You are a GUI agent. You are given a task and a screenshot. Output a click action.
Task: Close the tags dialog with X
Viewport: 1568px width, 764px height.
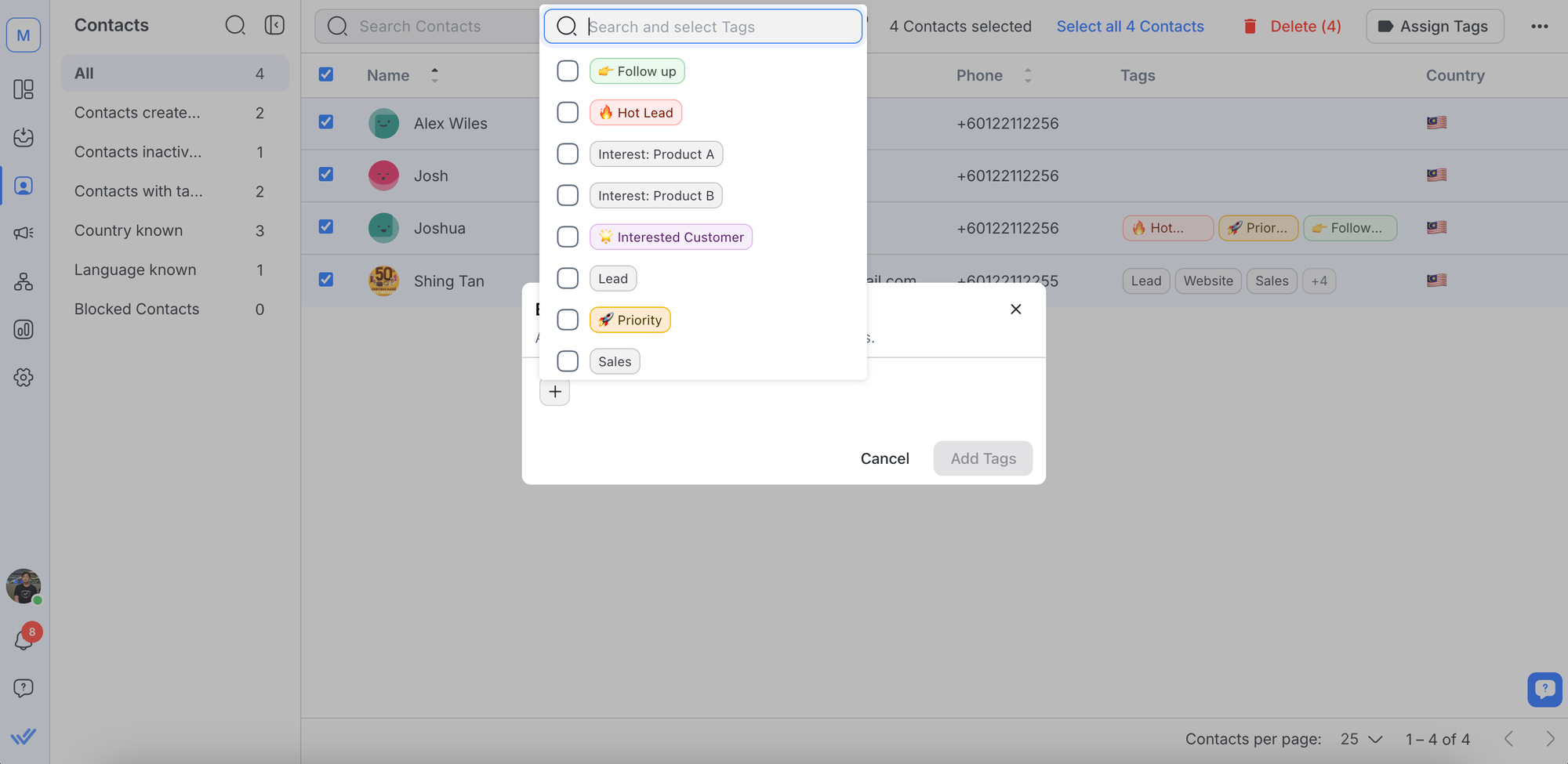(1015, 309)
